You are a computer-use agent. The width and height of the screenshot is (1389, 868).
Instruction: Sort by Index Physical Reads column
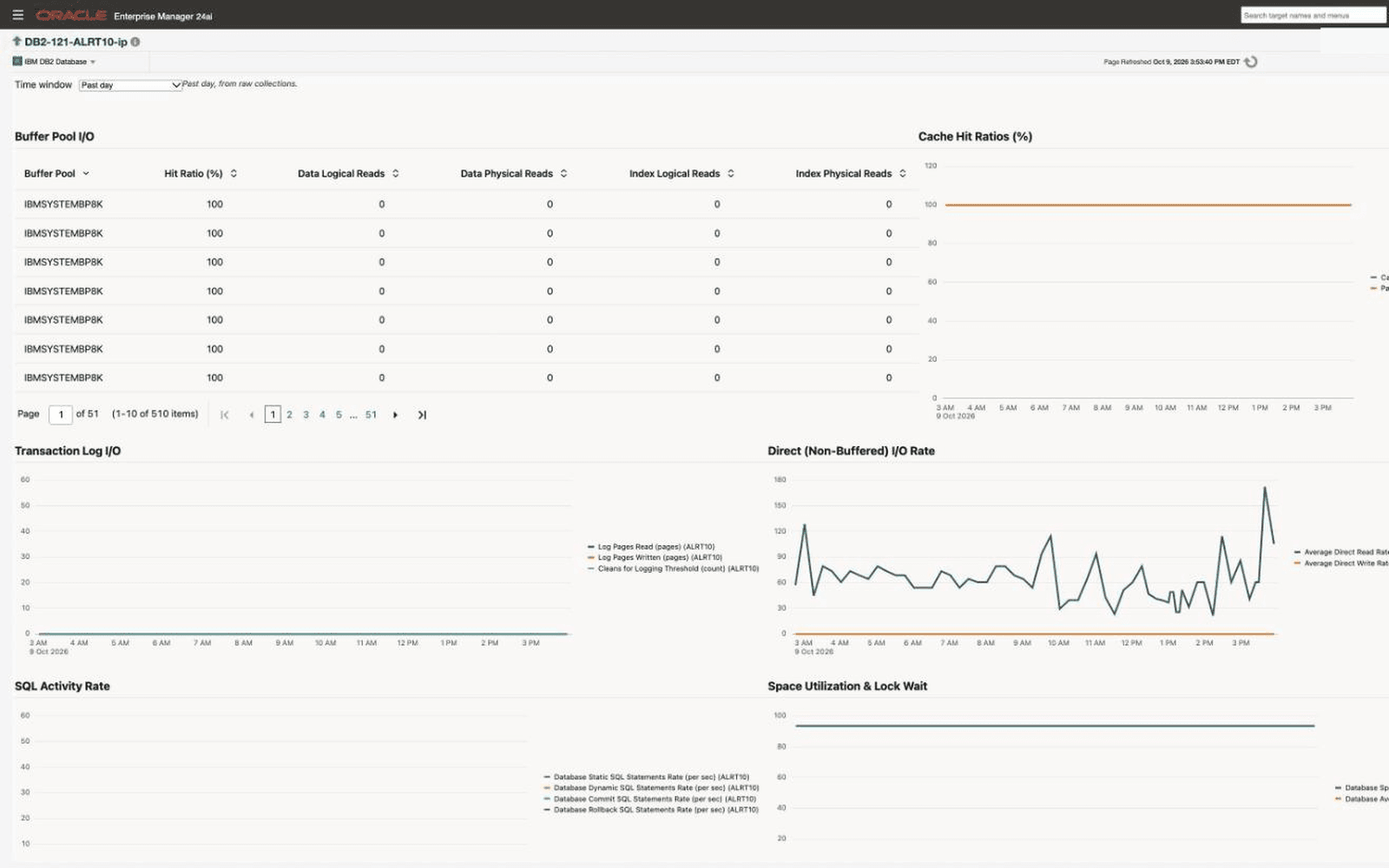[903, 174]
